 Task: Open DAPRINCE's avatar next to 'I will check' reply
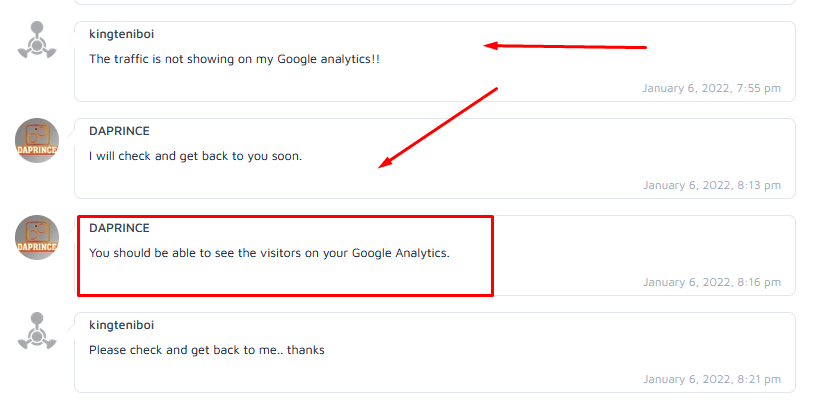pyautogui.click(x=37, y=141)
